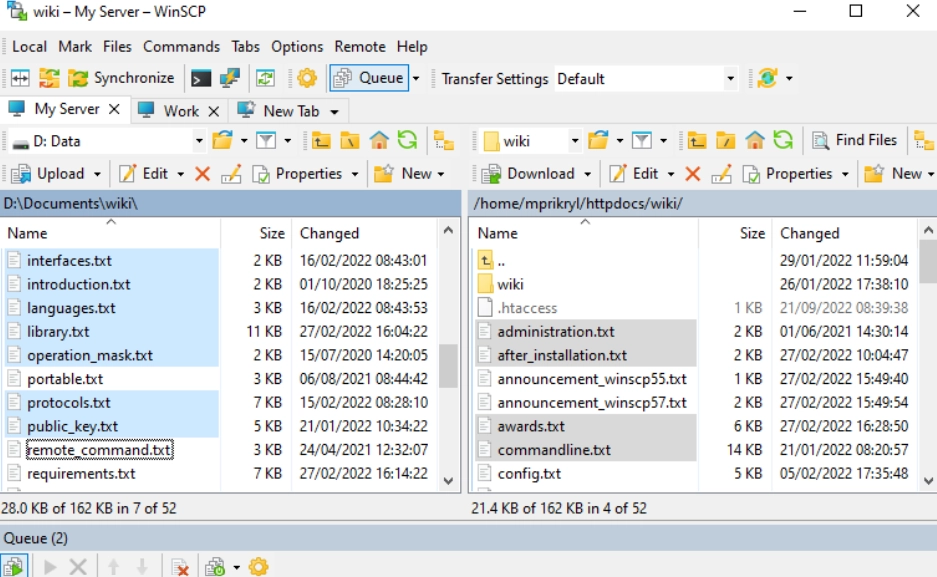
Task: Click the Find Files button
Action: tap(855, 140)
